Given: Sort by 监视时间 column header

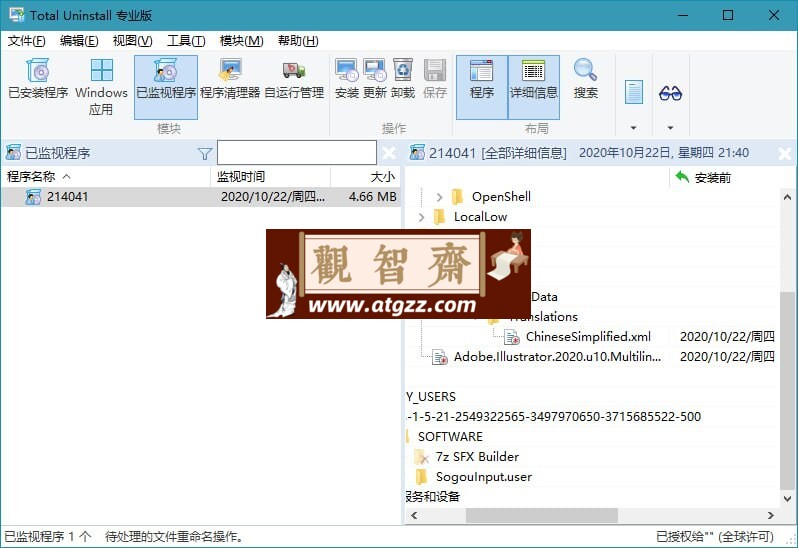Looking at the screenshot, I should (270, 177).
